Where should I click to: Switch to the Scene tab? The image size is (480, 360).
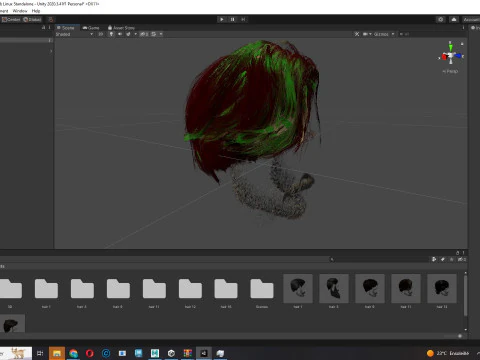(x=66, y=28)
